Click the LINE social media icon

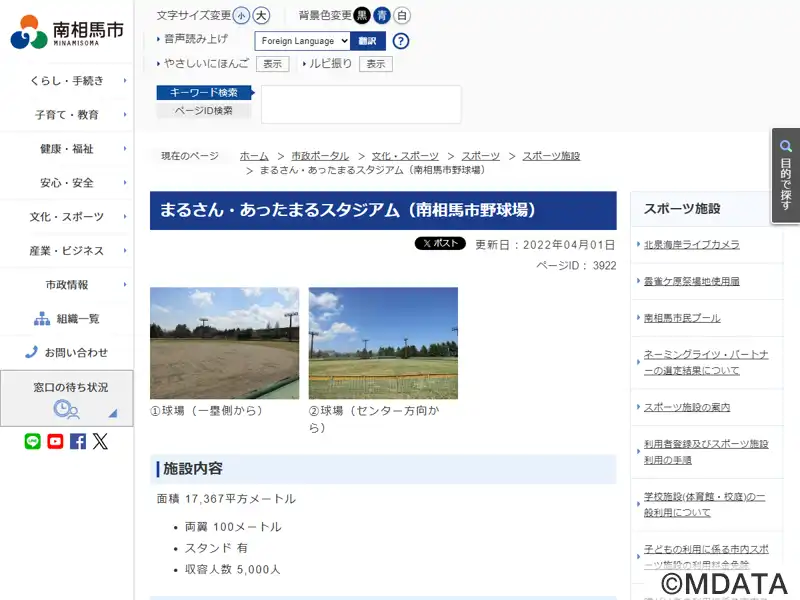click(x=33, y=441)
